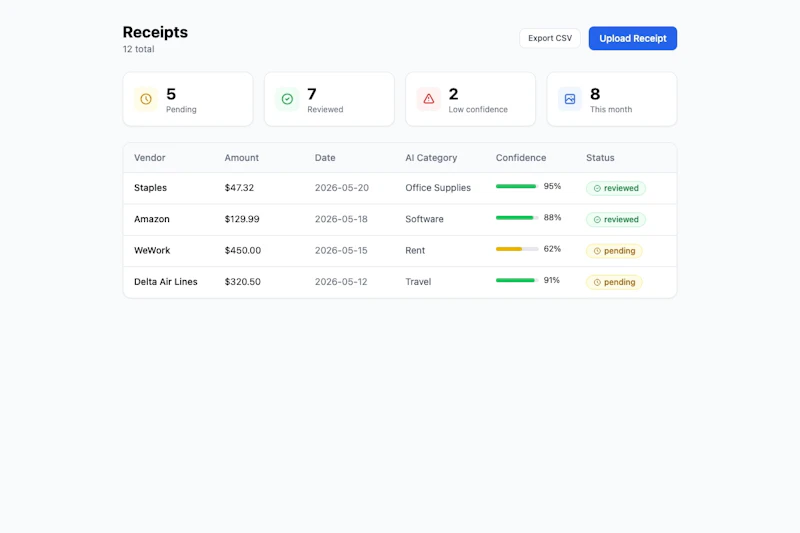Click the $129.99 amount
Screen dimensions: 800x533
click(x=242, y=219)
